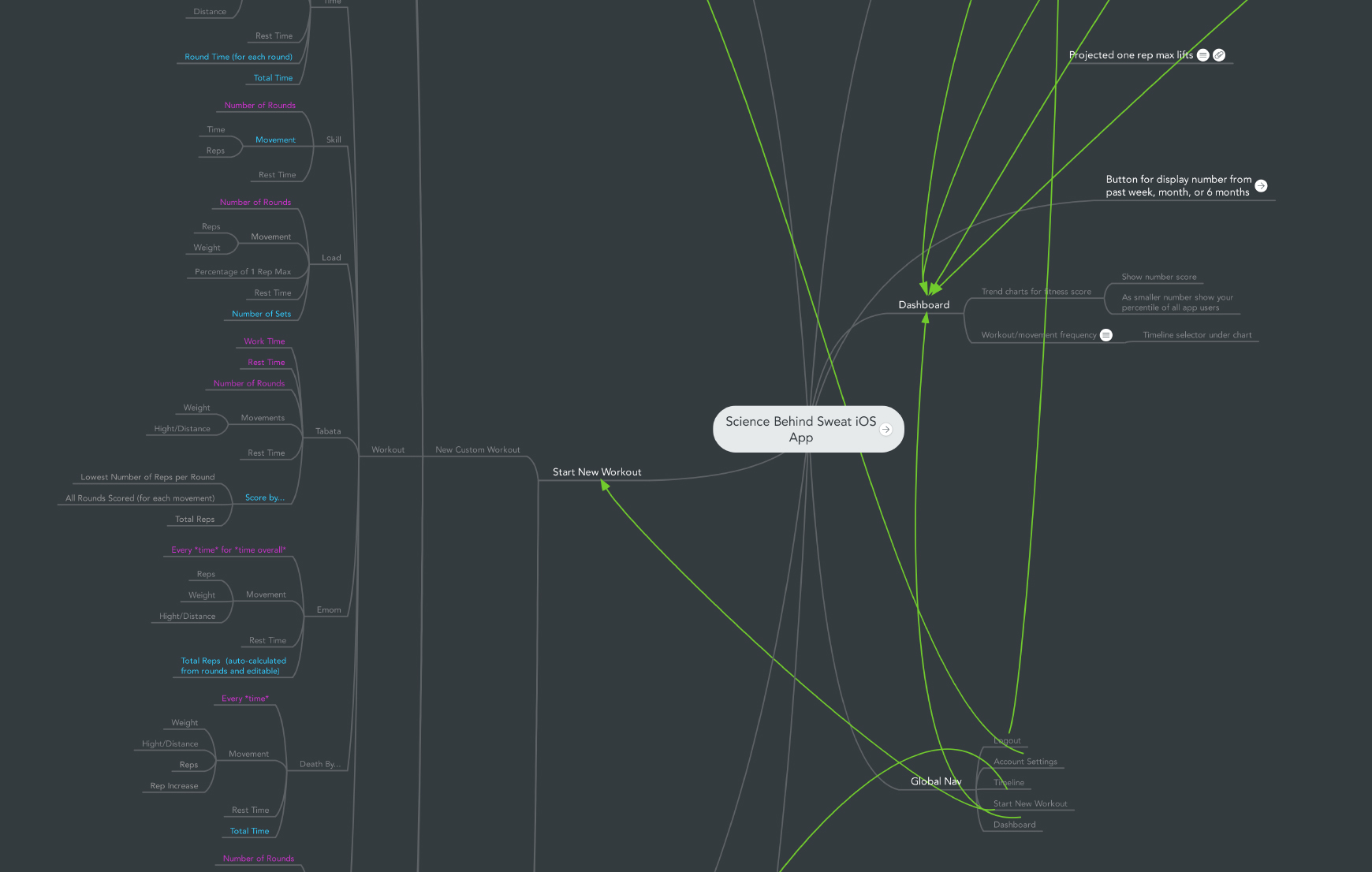
Task: Select the percentile of all app users node
Action: (1177, 303)
